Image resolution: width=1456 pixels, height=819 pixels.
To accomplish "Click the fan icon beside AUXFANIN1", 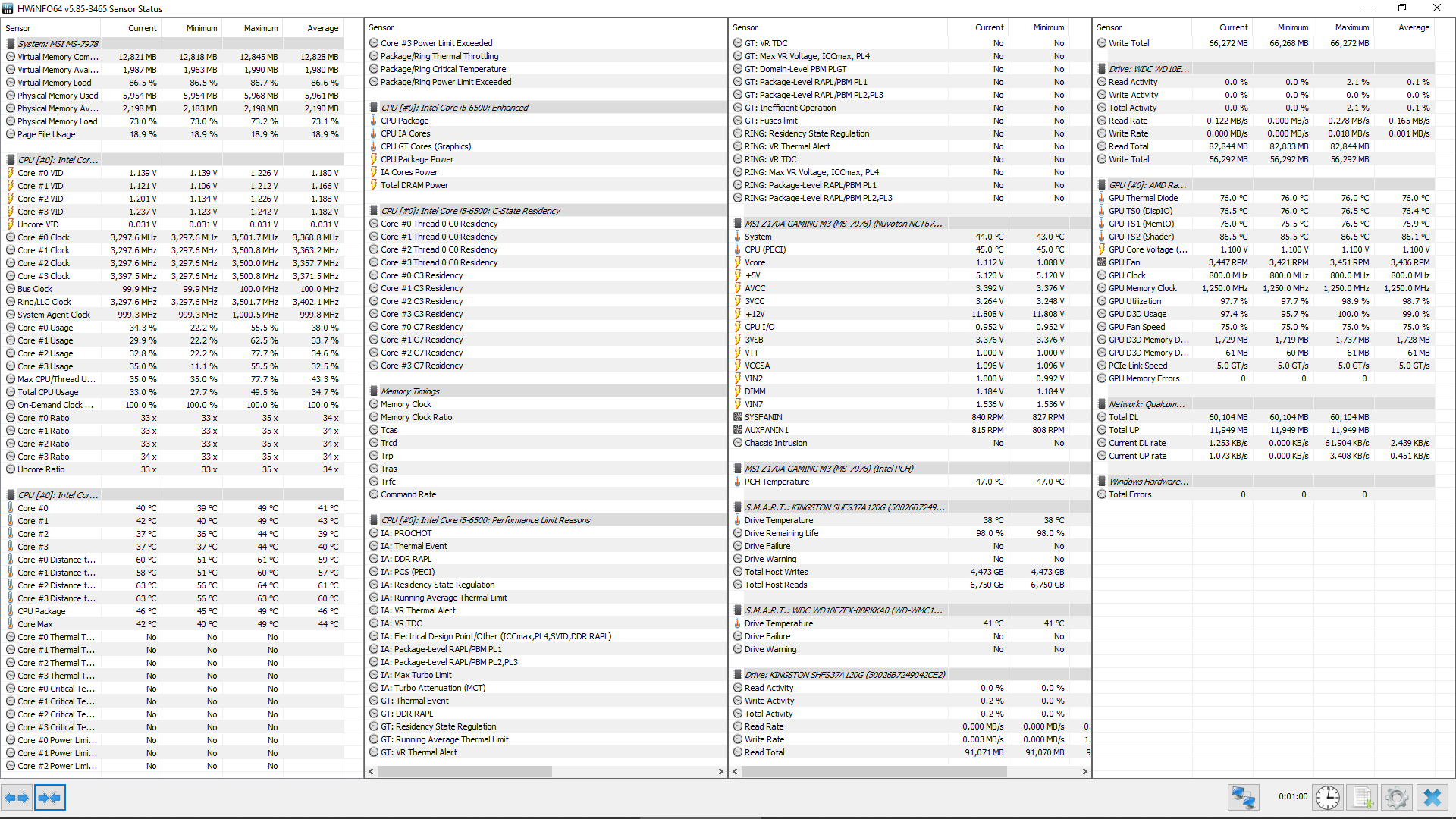I will tap(738, 430).
